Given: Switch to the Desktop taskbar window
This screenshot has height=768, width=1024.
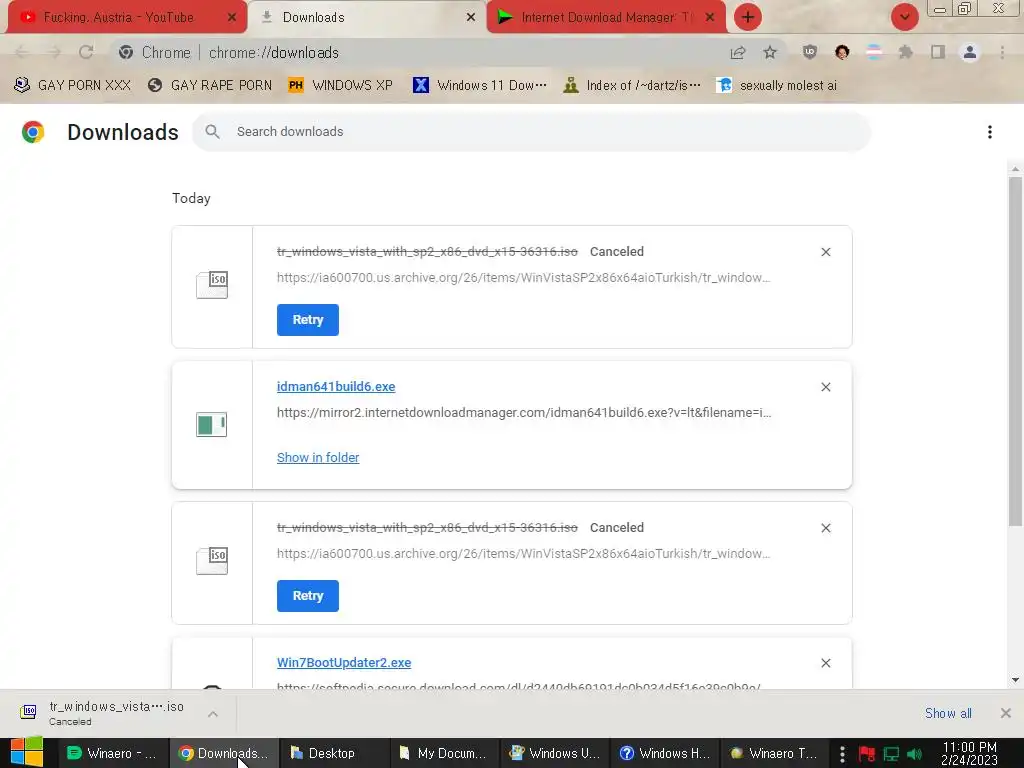Looking at the screenshot, I should coord(334,754).
